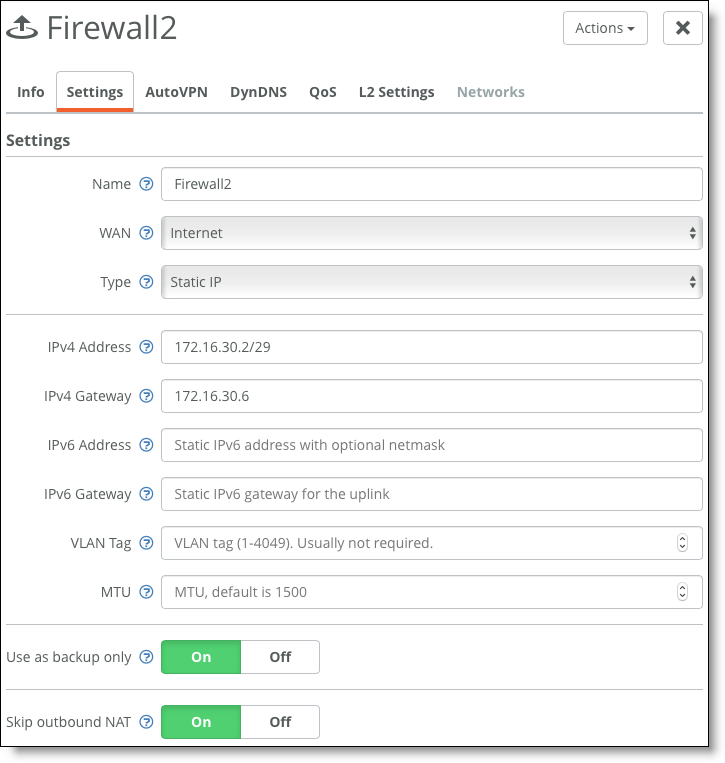Close the Firewall2 panel with X button

(x=683, y=28)
